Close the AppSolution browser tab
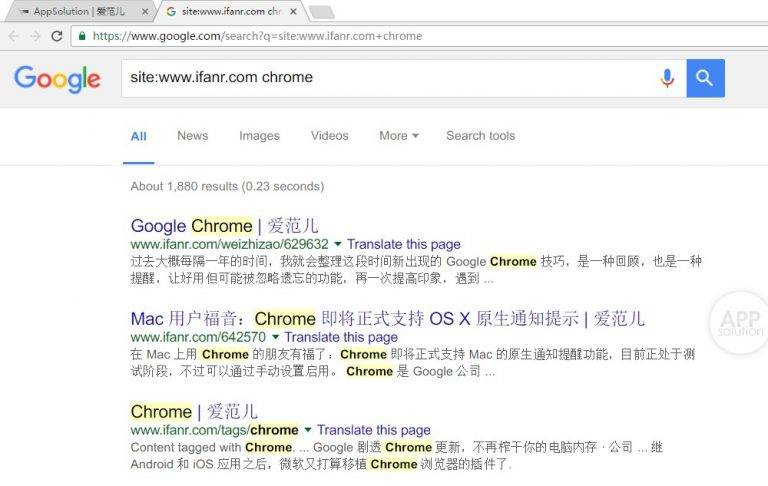Viewport: 768px width, 486px height. point(145,12)
